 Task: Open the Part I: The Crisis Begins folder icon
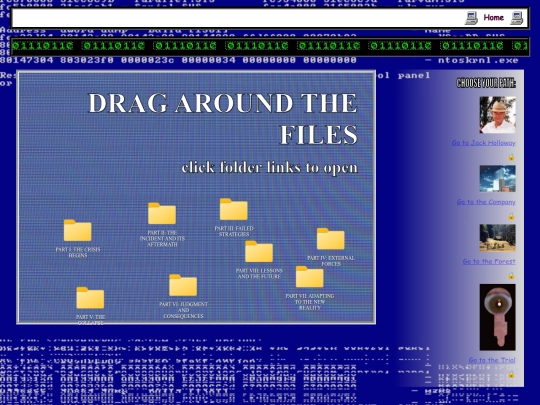pyautogui.click(x=77, y=230)
